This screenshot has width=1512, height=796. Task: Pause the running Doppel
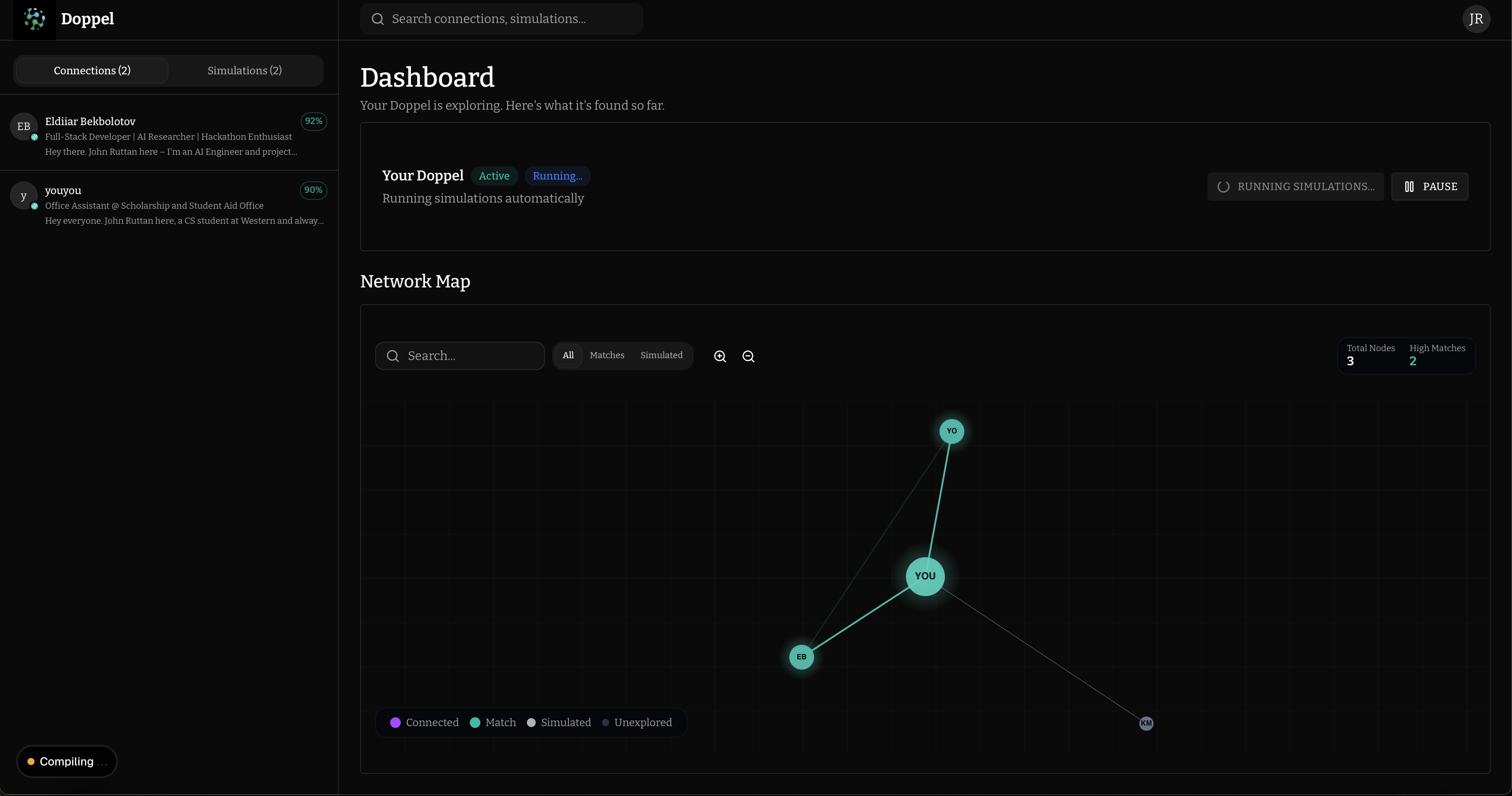(1429, 187)
